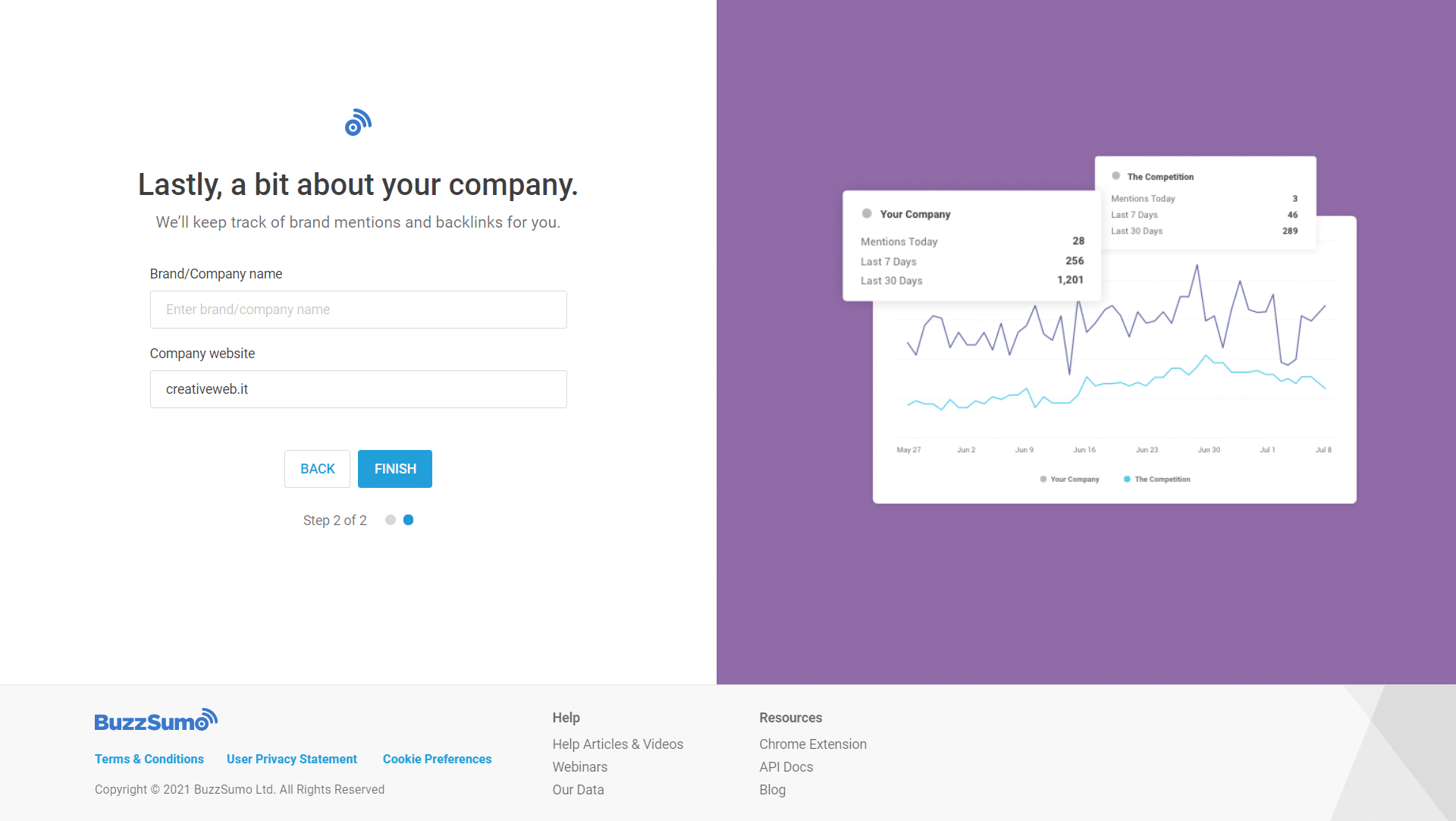The image size is (1456, 821).
Task: Click the Company website field
Action: click(358, 389)
